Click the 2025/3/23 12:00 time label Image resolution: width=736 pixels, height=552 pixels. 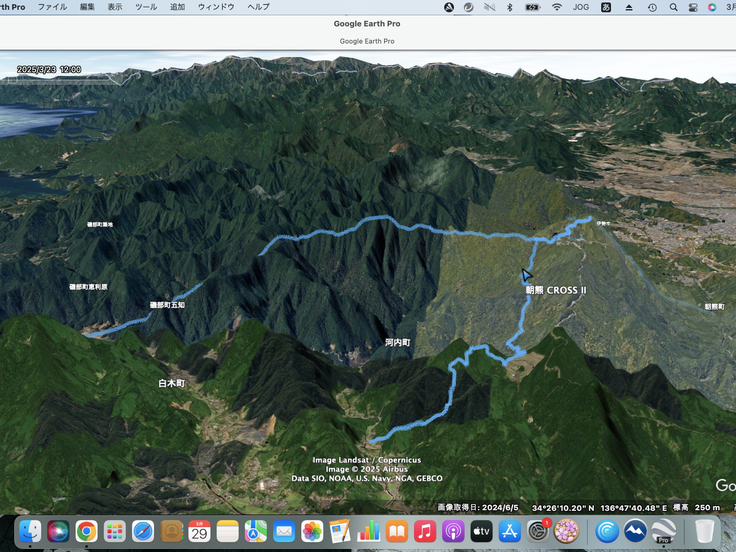click(x=50, y=70)
